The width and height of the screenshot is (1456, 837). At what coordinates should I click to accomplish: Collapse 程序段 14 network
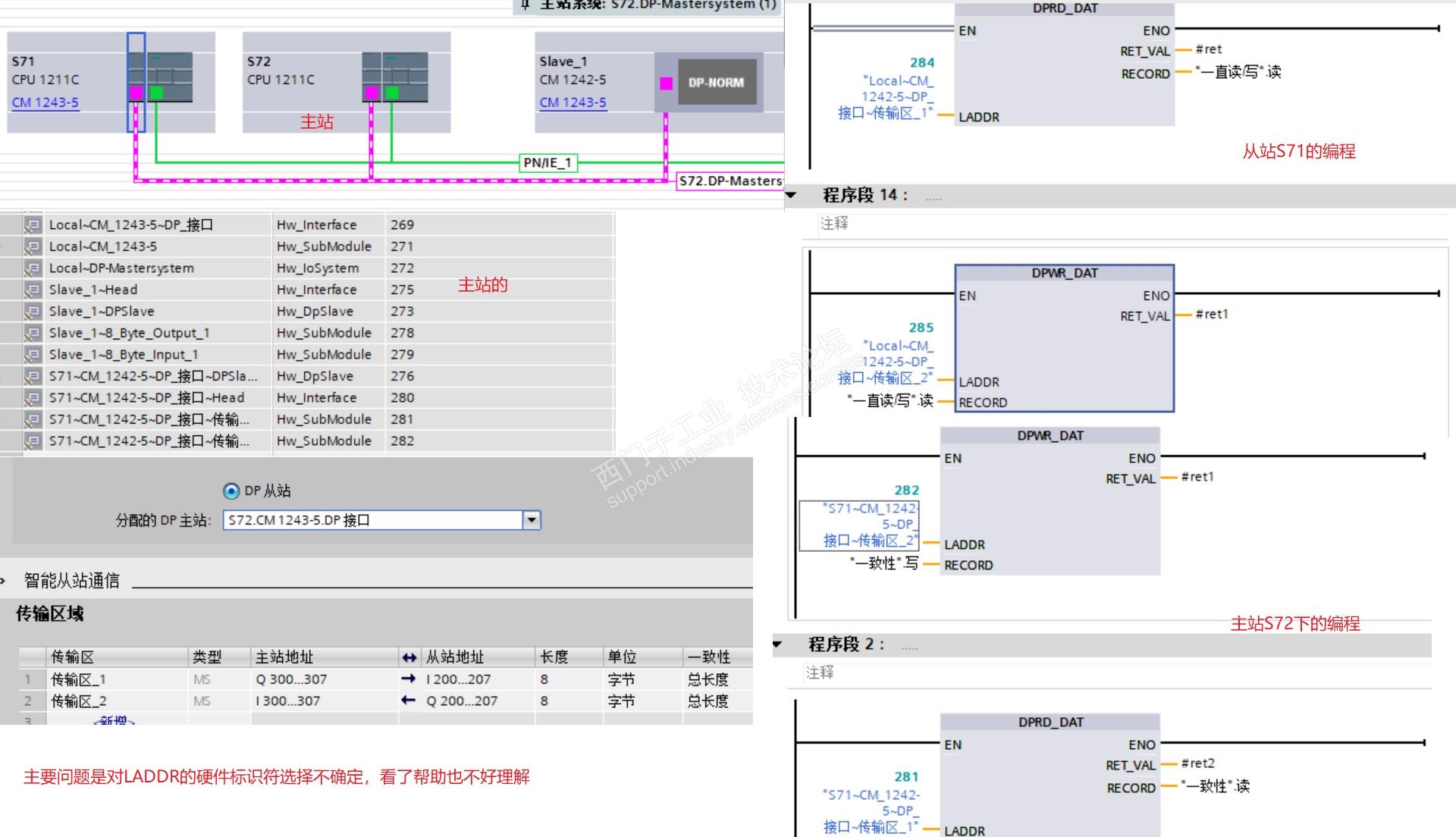point(792,196)
